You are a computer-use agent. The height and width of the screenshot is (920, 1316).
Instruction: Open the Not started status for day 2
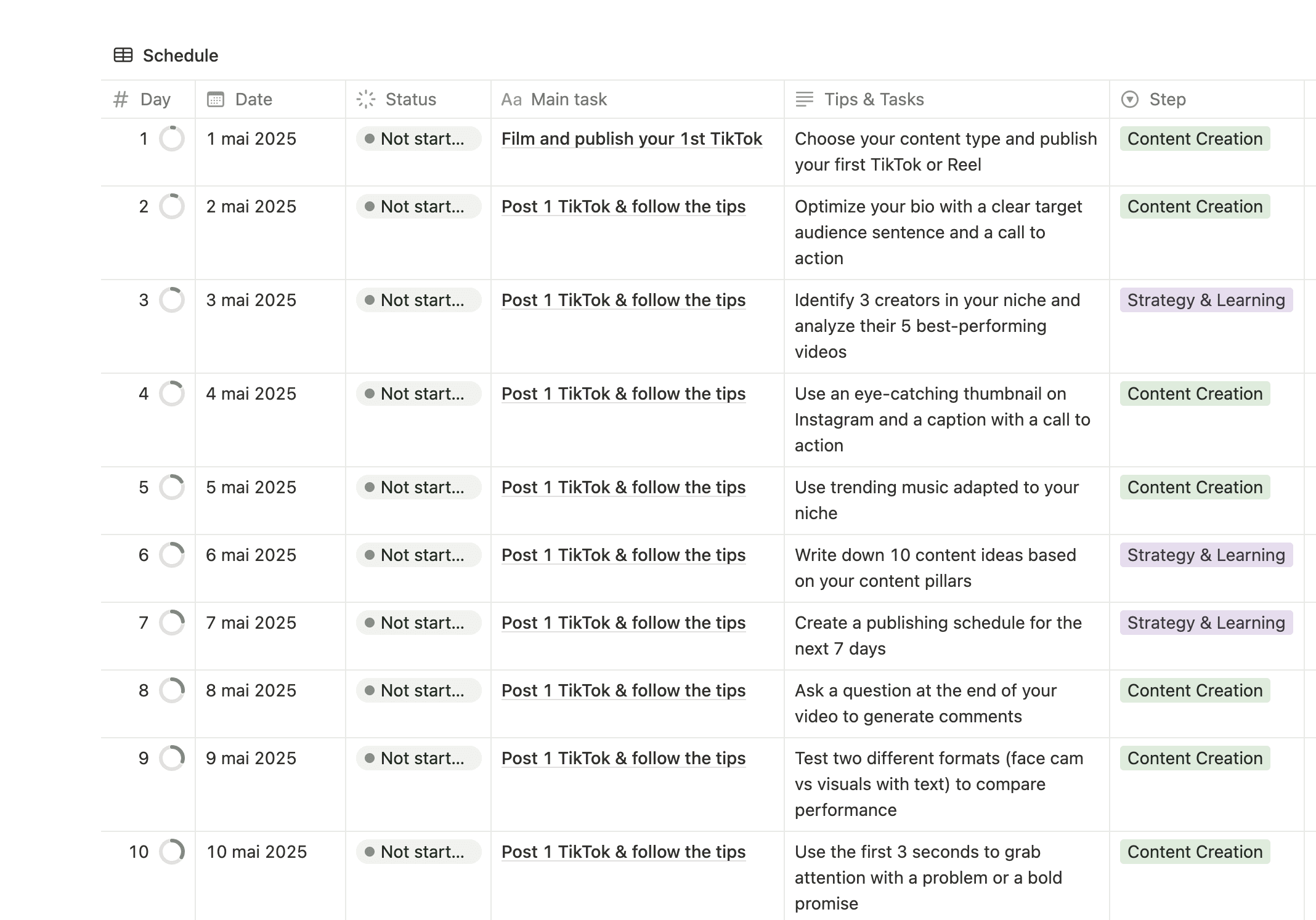tap(418, 206)
